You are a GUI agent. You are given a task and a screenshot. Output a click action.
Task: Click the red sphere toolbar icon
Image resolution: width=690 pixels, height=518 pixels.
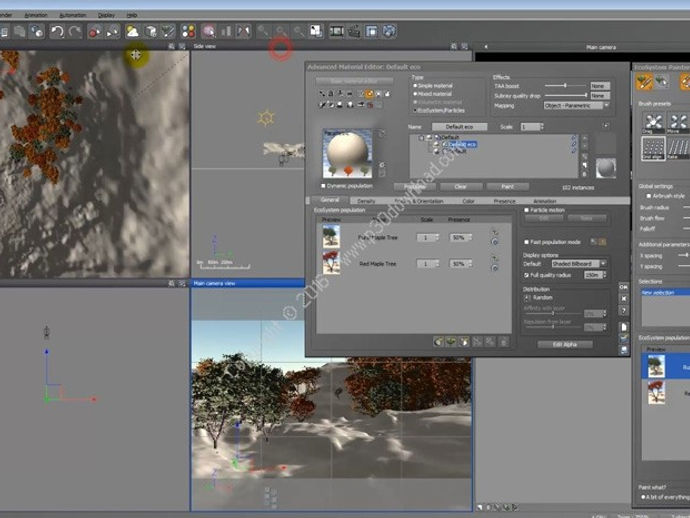point(94,31)
